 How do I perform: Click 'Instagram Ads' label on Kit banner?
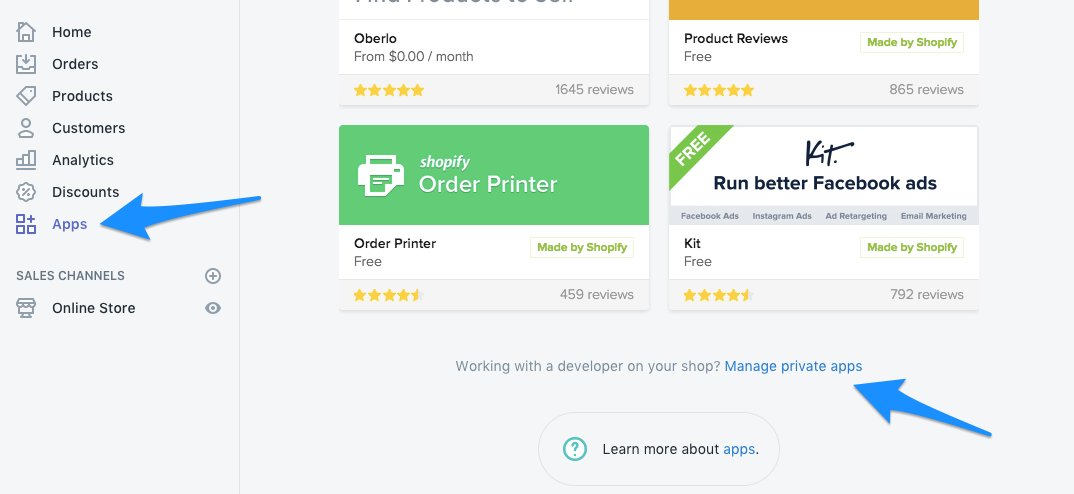[x=782, y=216]
